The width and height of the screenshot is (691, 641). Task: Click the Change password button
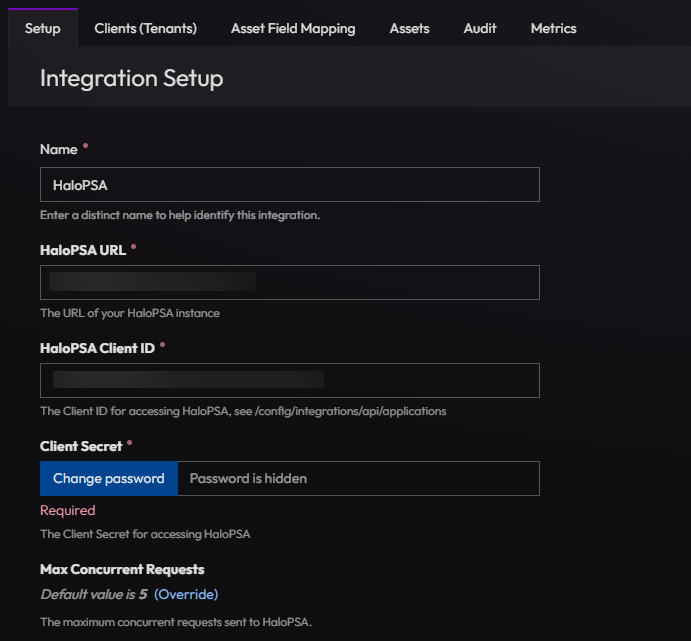tap(109, 478)
